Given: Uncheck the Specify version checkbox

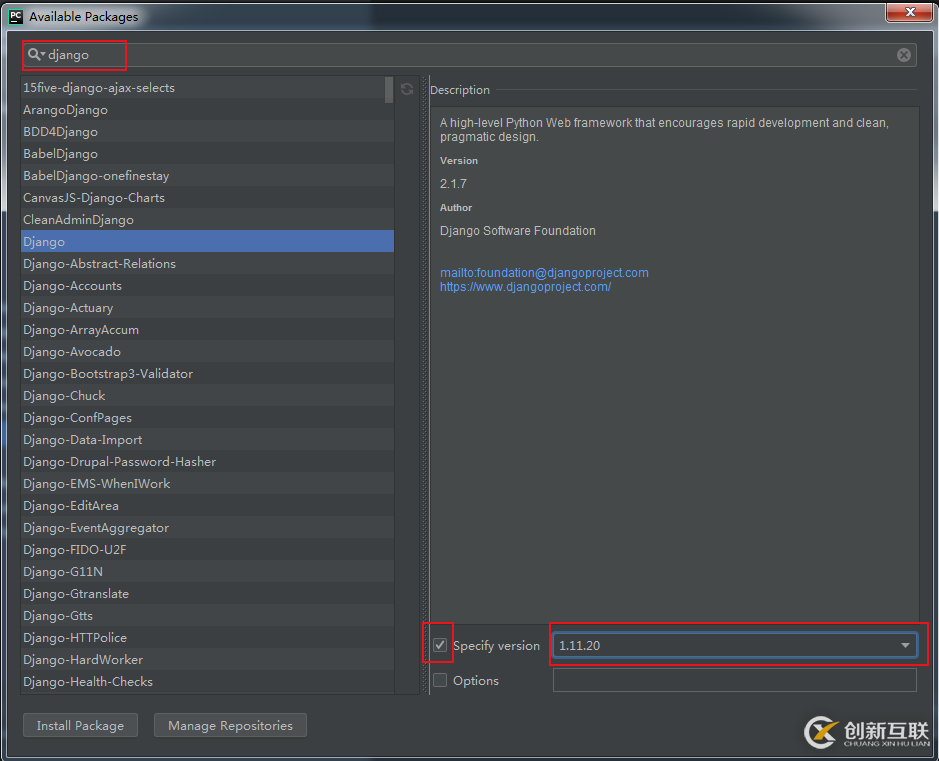Looking at the screenshot, I should pyautogui.click(x=440, y=646).
